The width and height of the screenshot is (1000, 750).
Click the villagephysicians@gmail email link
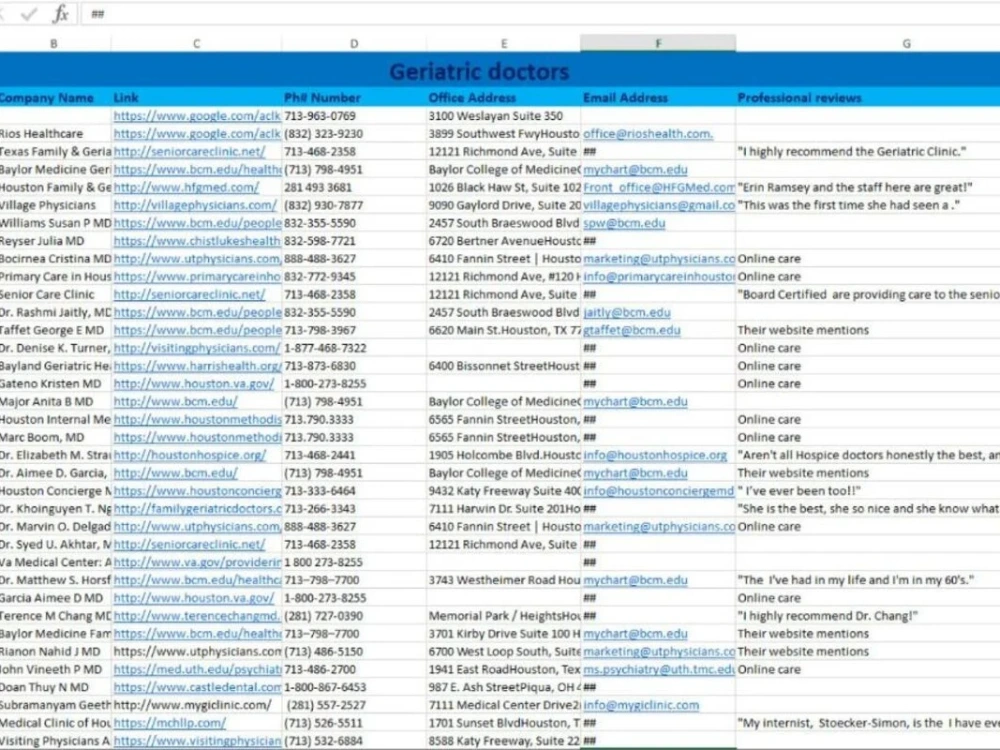[x=659, y=205]
